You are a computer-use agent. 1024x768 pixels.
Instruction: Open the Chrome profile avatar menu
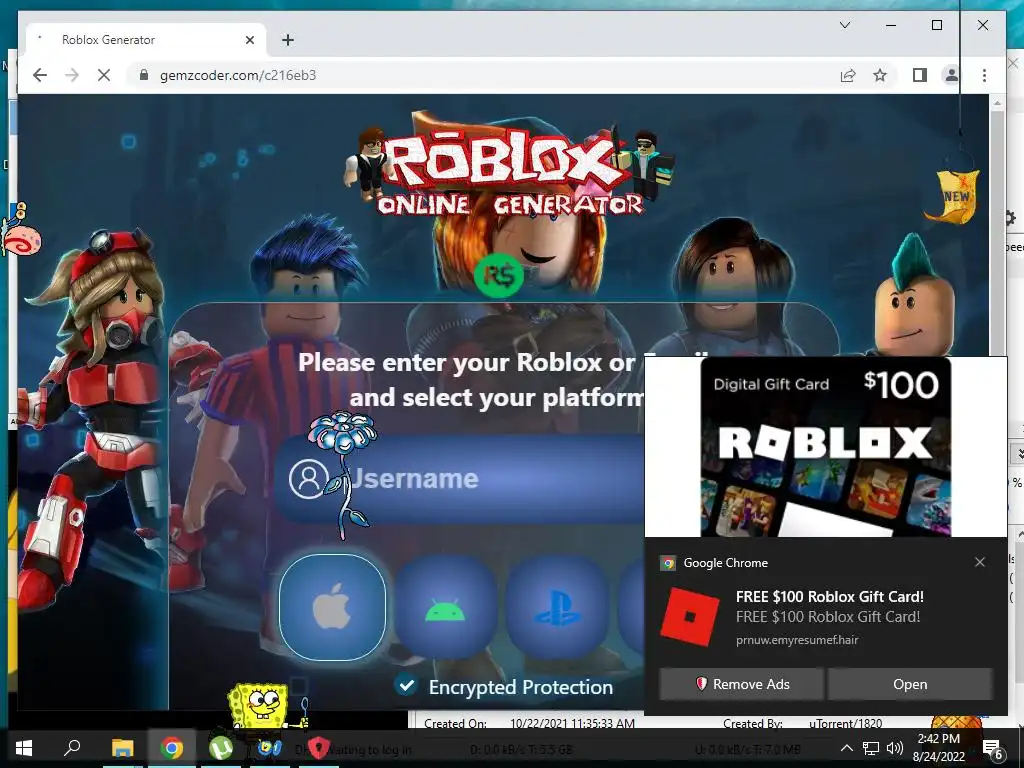tap(952, 75)
